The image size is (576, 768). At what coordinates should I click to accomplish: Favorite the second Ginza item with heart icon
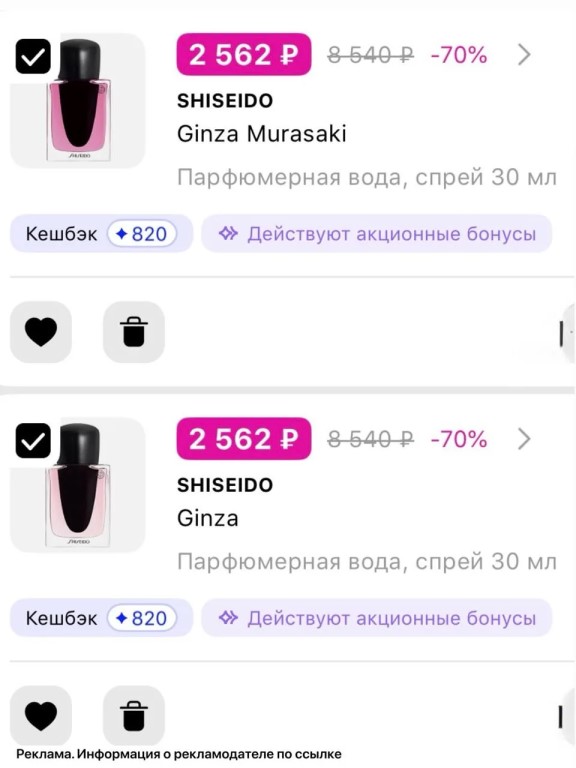[41, 716]
